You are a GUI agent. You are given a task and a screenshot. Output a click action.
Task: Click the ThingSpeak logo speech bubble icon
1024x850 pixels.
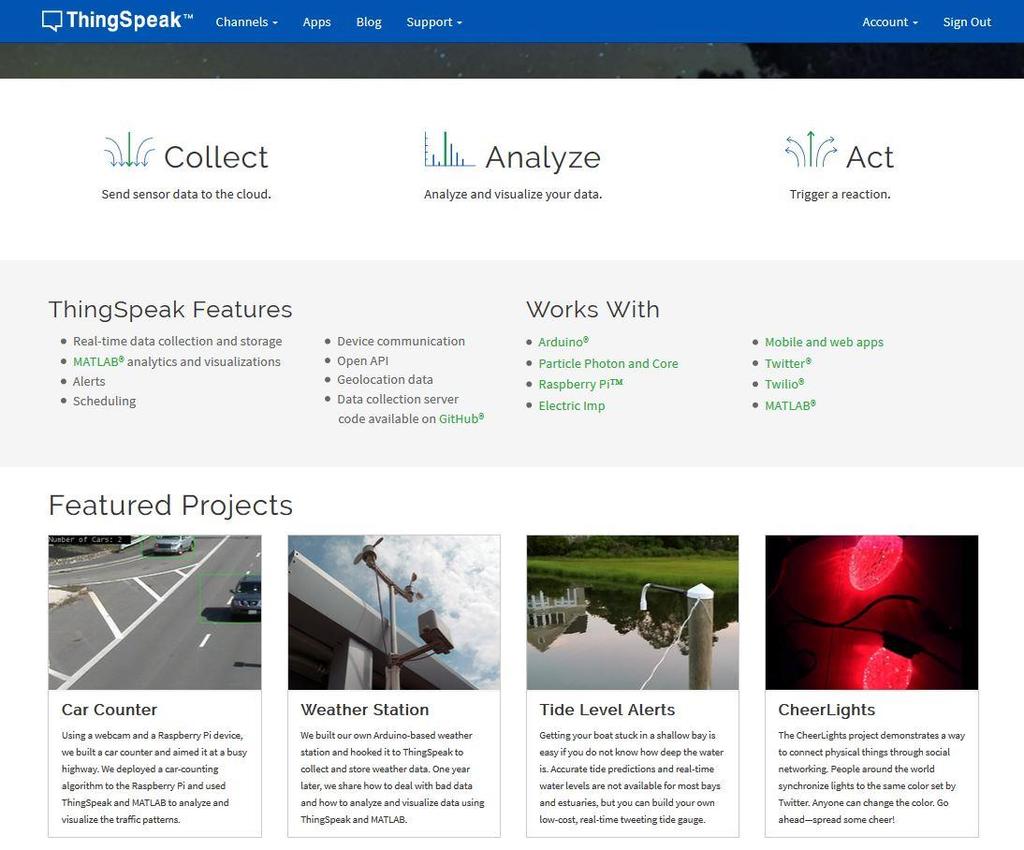[x=52, y=21]
